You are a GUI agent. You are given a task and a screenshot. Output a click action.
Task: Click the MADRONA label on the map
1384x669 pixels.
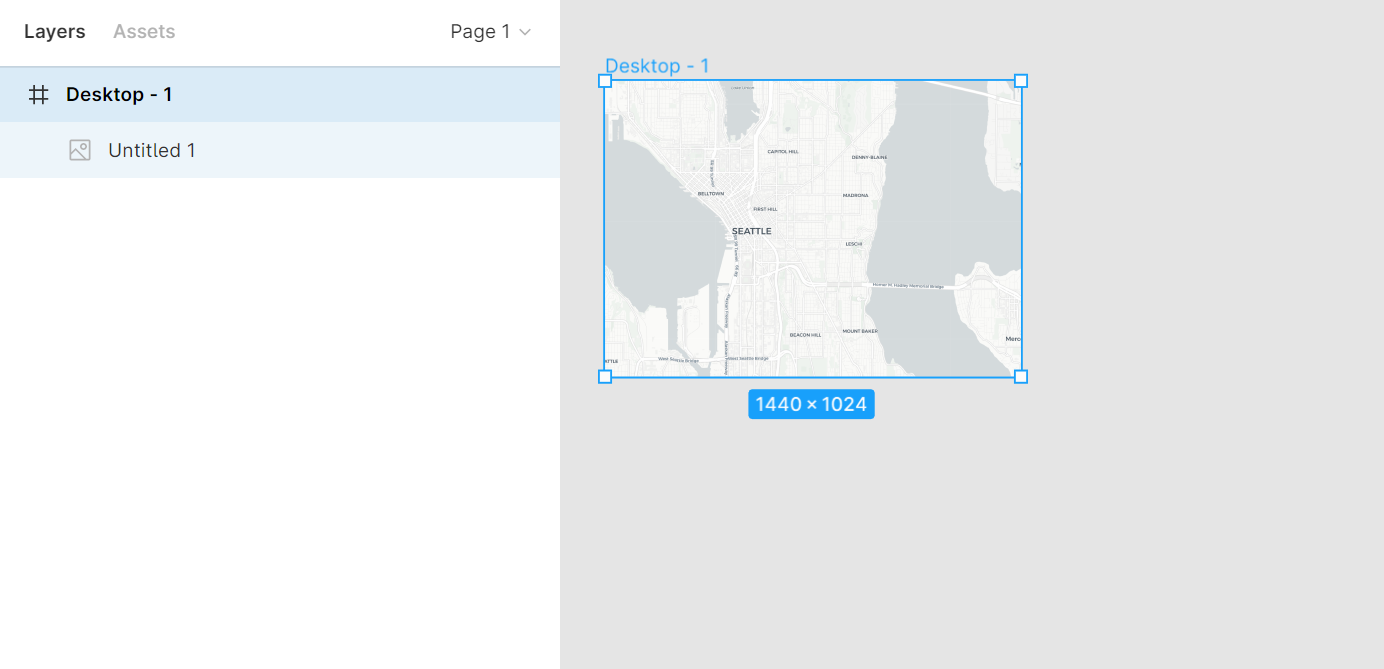[855, 196]
